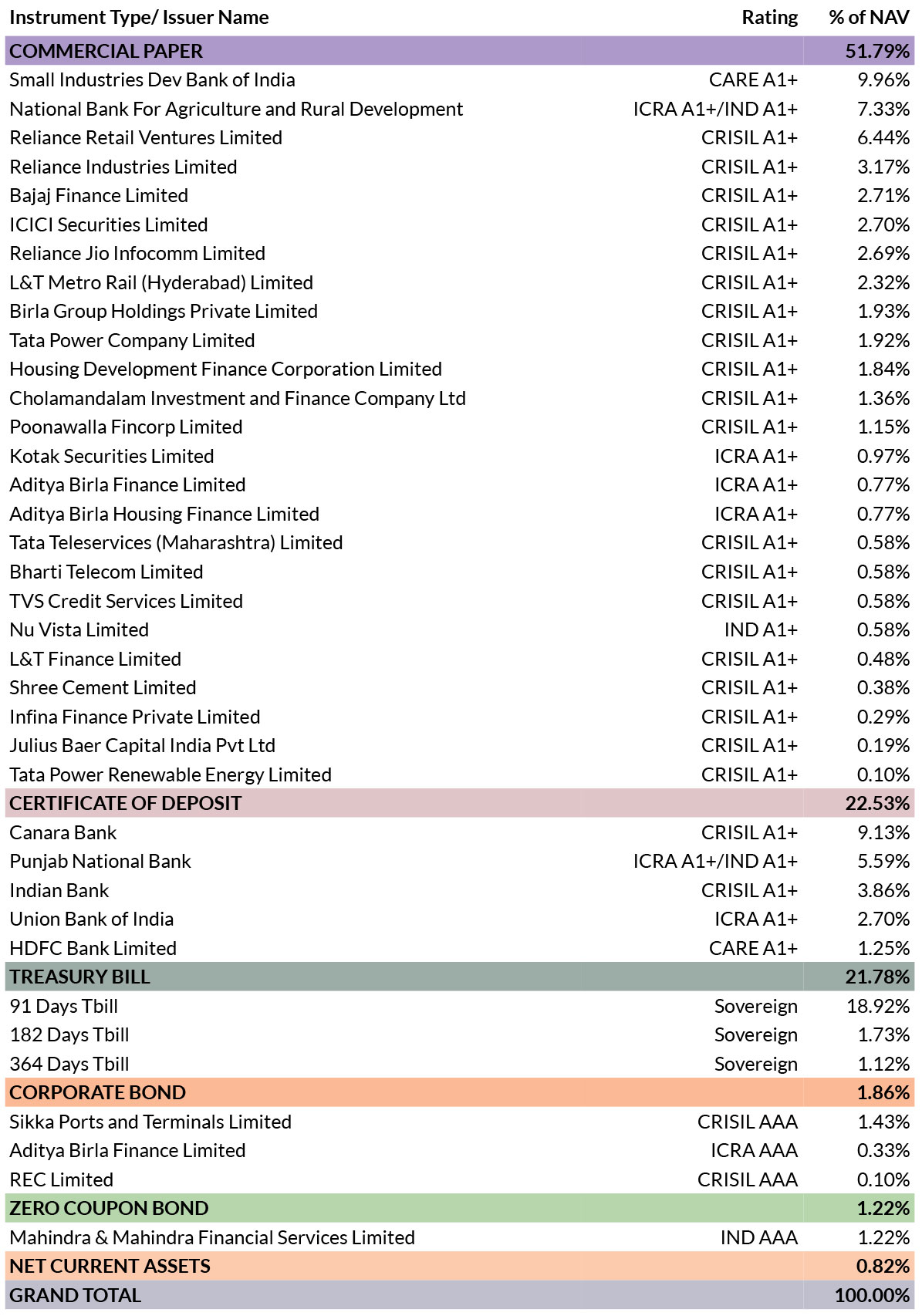Click the 51.79% commercial paper total

pos(878,51)
